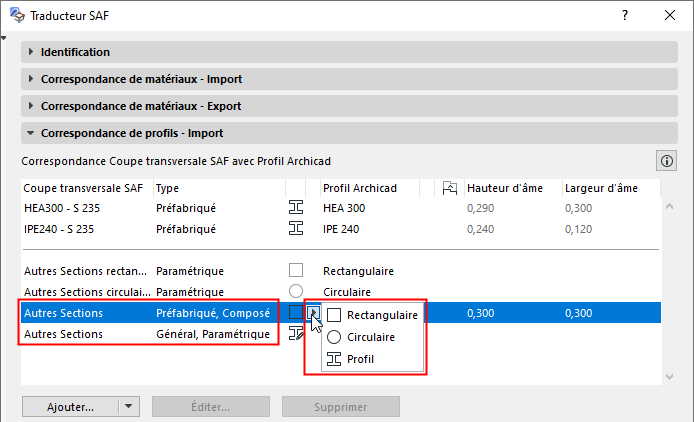Open the dropdown arrow next to Ajouter
The height and width of the screenshot is (422, 694).
pyautogui.click(x=129, y=406)
